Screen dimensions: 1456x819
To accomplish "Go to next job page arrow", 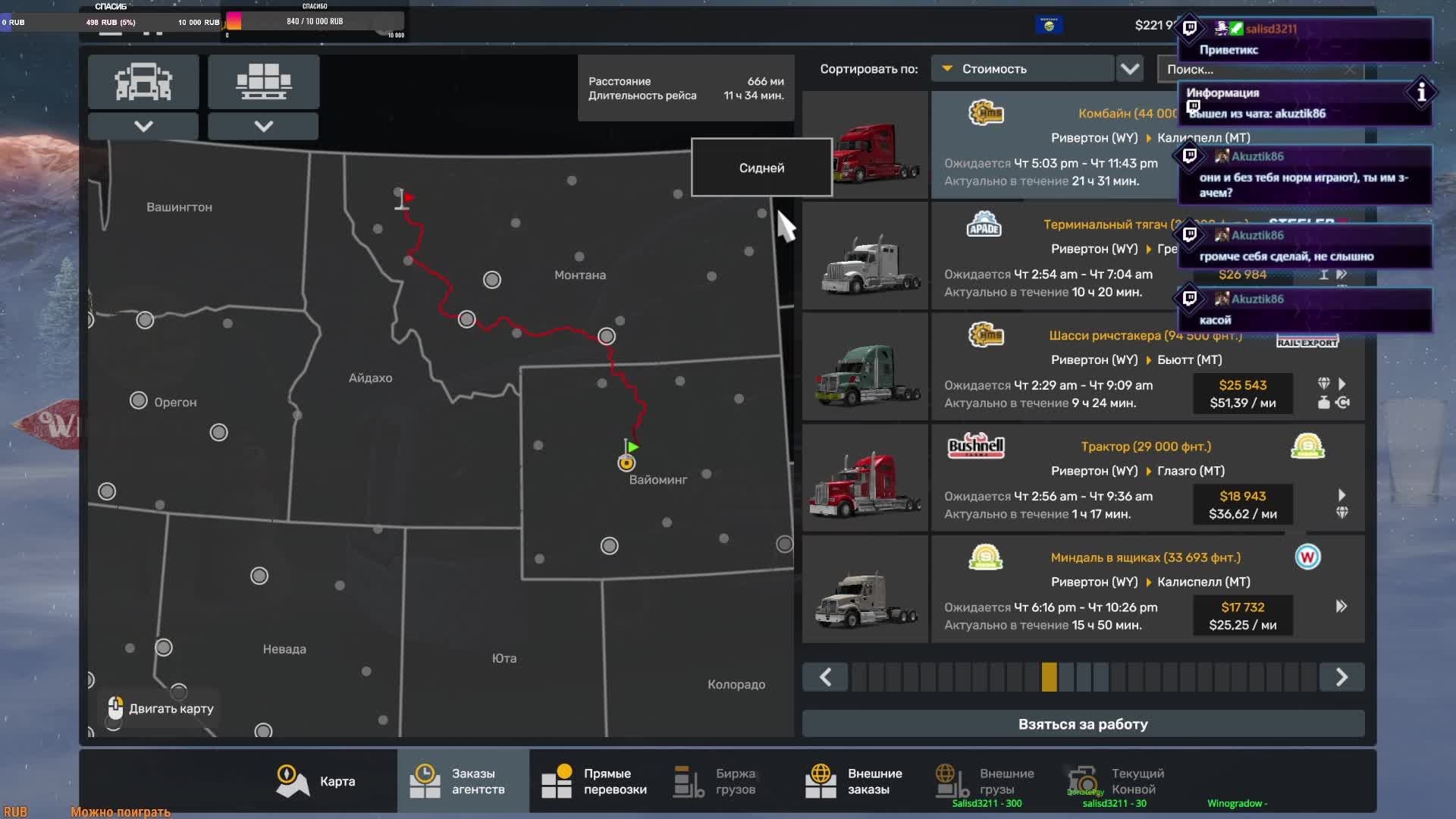I will coord(1341,676).
